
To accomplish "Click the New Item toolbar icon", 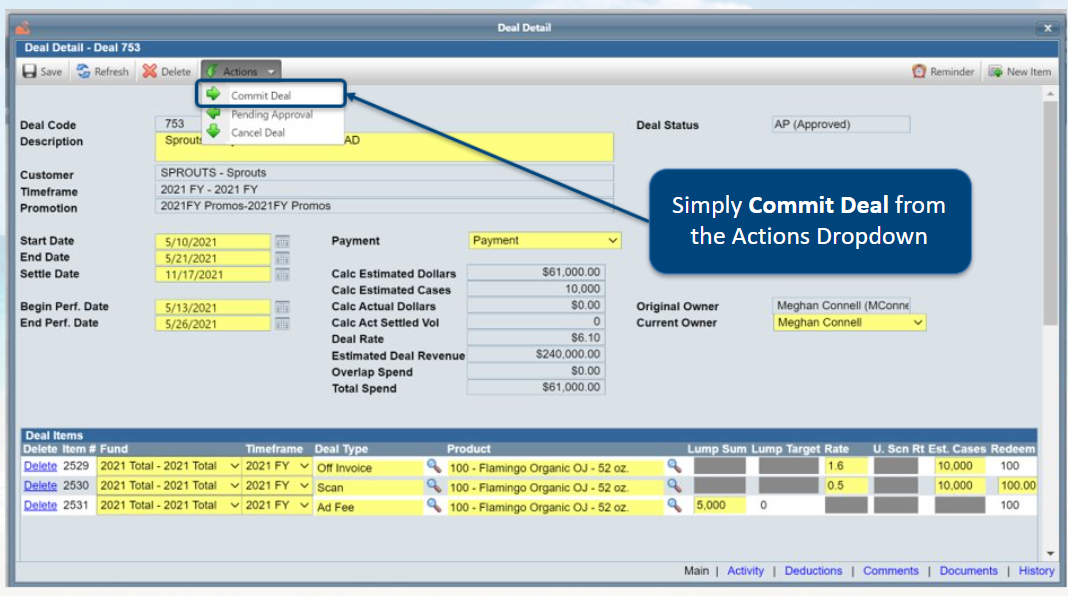I will point(995,72).
